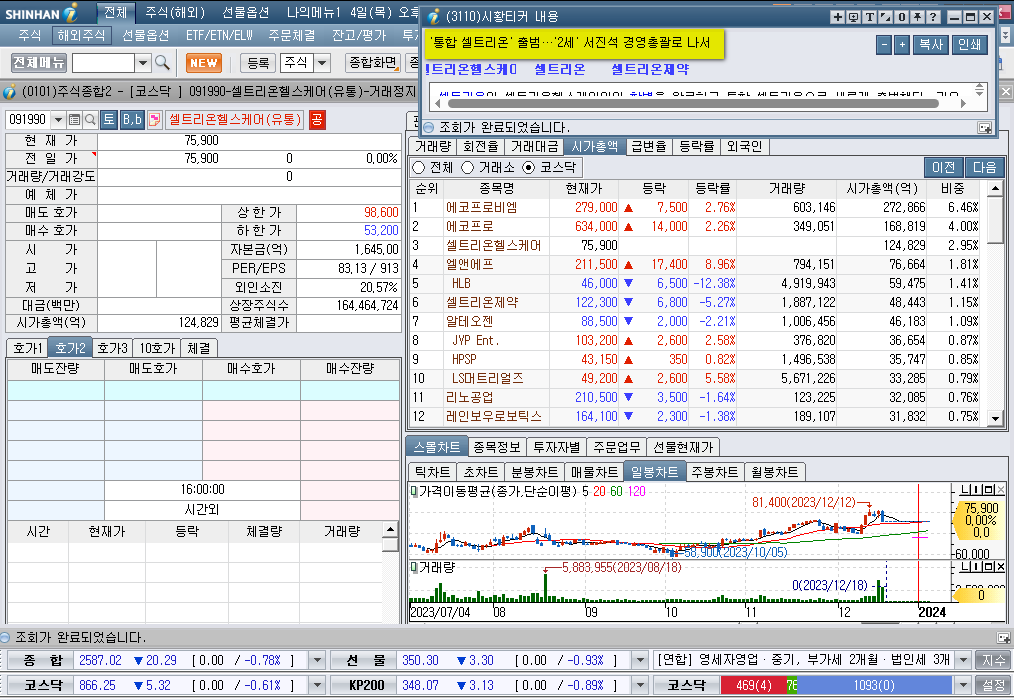Click the 등록 button
The image size is (1014, 700).
[x=258, y=63]
